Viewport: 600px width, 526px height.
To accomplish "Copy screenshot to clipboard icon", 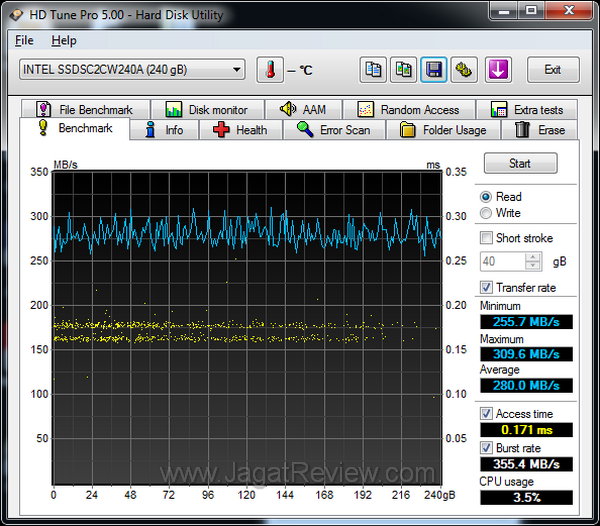I will (x=403, y=69).
